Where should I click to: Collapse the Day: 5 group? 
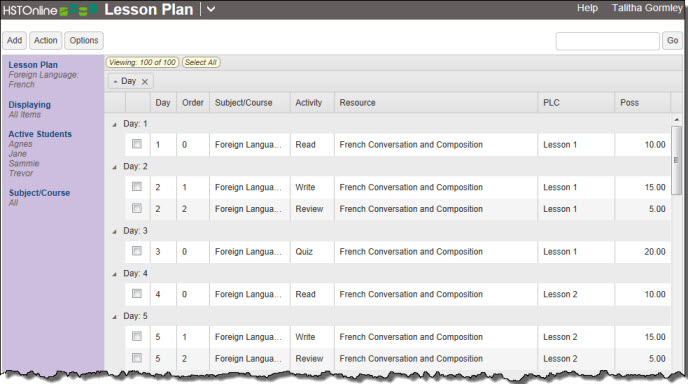click(x=115, y=317)
